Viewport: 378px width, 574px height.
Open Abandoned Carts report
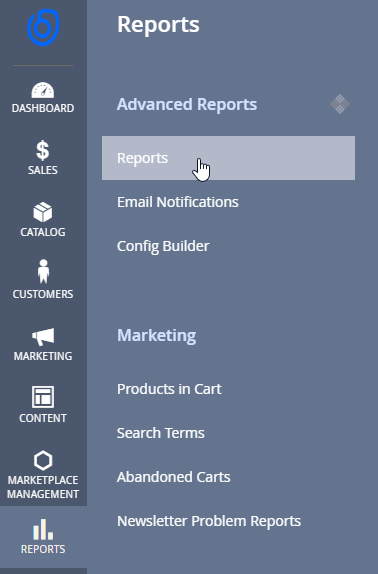[x=173, y=477]
